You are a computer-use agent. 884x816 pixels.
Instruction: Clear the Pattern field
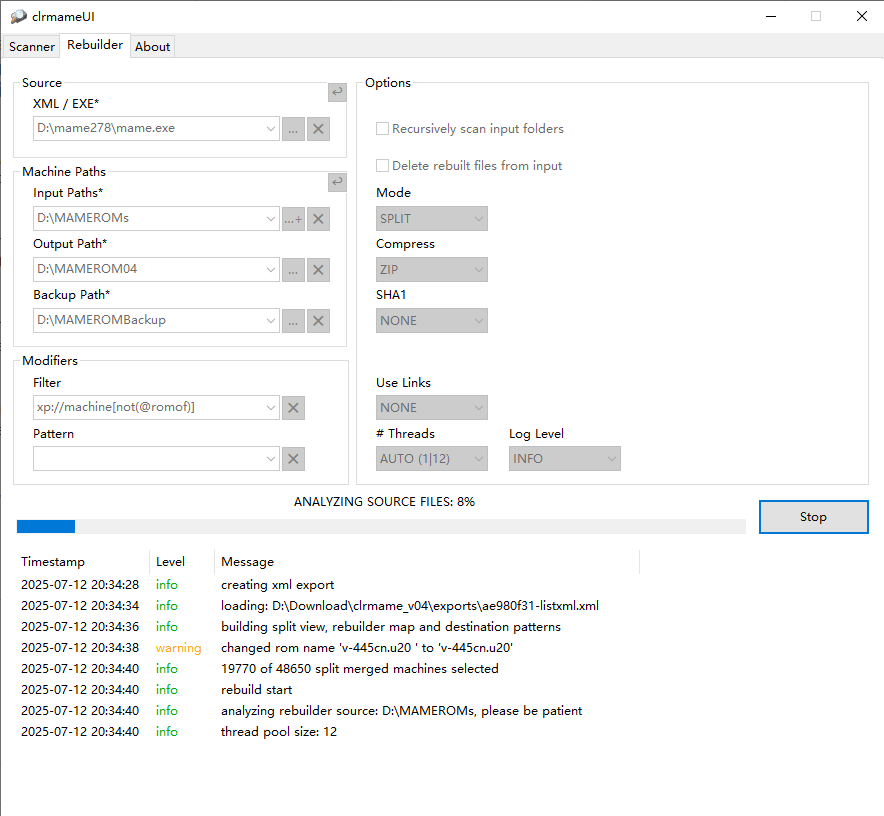[x=293, y=459]
